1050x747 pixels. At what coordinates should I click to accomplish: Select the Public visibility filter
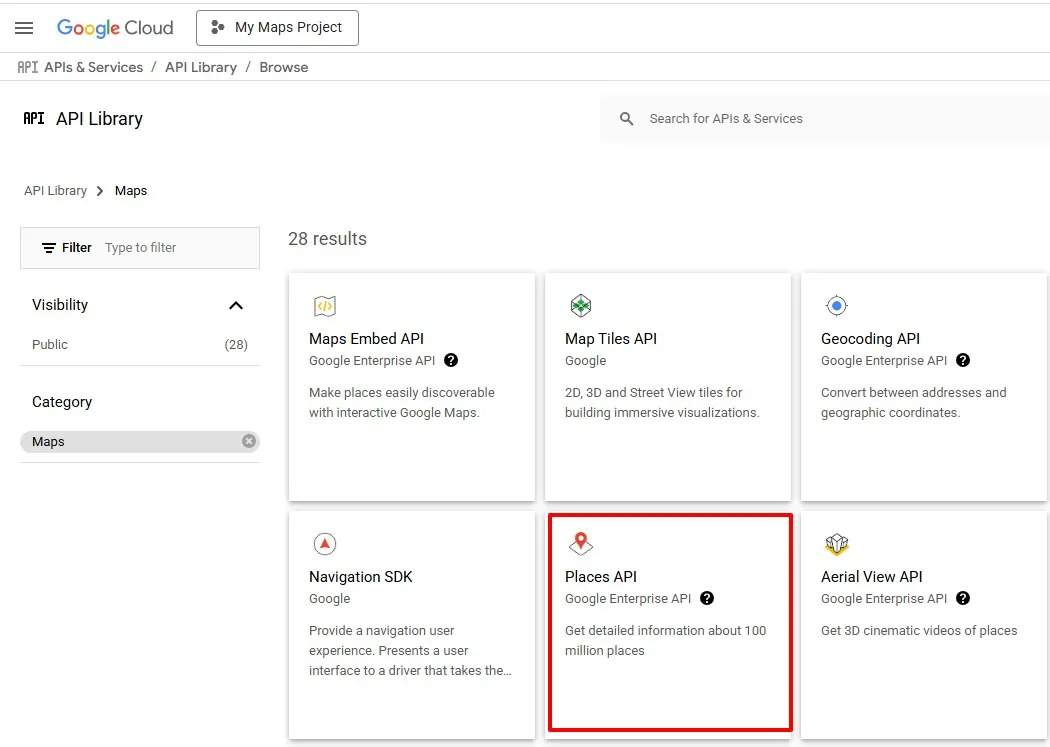[x=50, y=345]
